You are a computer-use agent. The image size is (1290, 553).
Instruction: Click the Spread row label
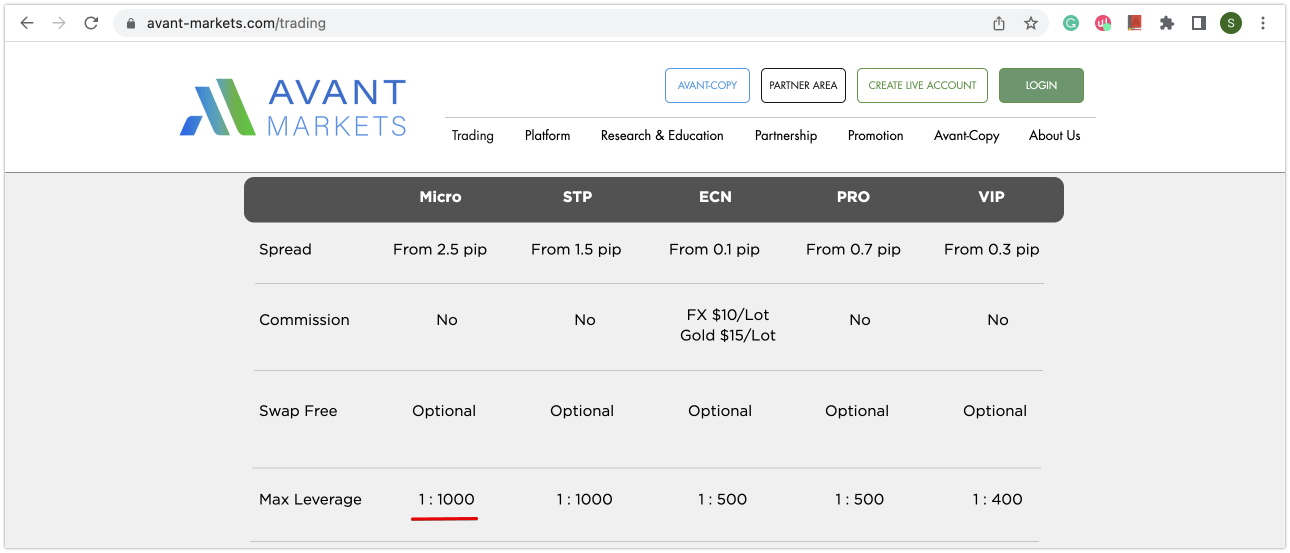click(x=285, y=249)
